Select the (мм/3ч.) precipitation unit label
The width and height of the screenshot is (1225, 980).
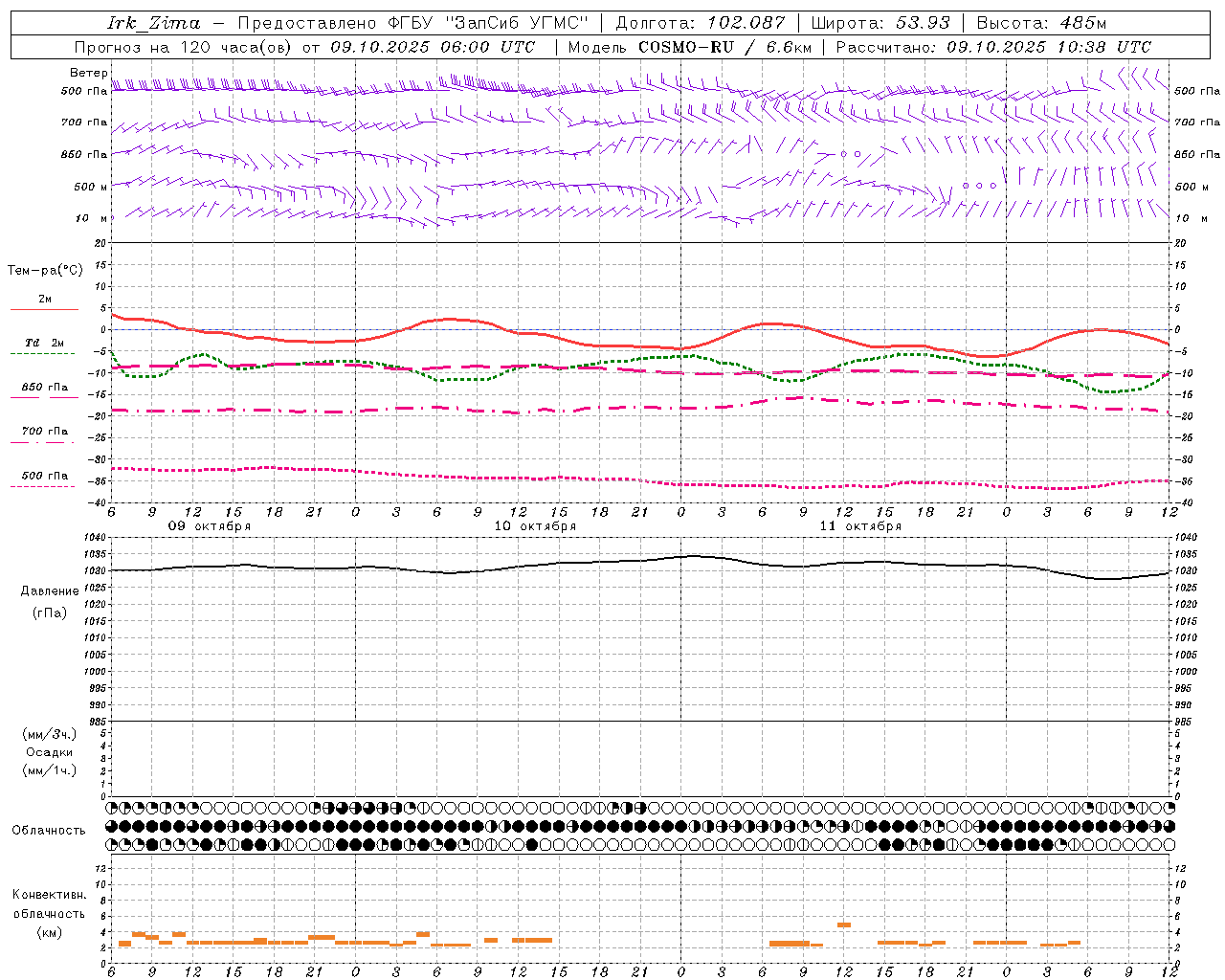point(50,734)
